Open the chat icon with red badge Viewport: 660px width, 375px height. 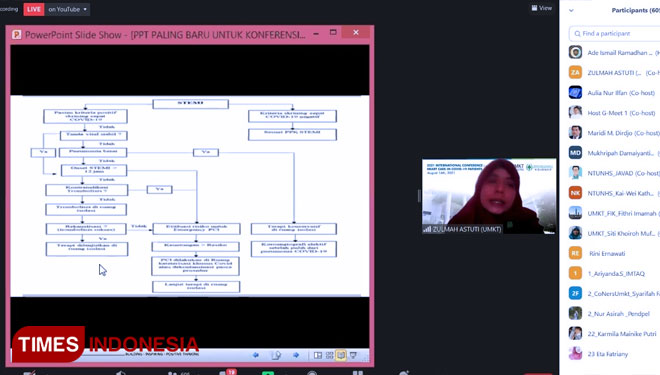point(228,372)
